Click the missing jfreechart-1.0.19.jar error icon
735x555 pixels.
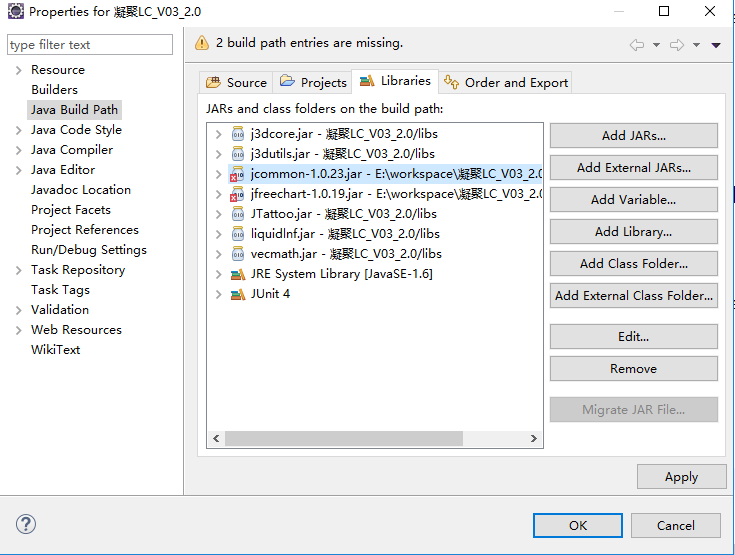coord(237,194)
